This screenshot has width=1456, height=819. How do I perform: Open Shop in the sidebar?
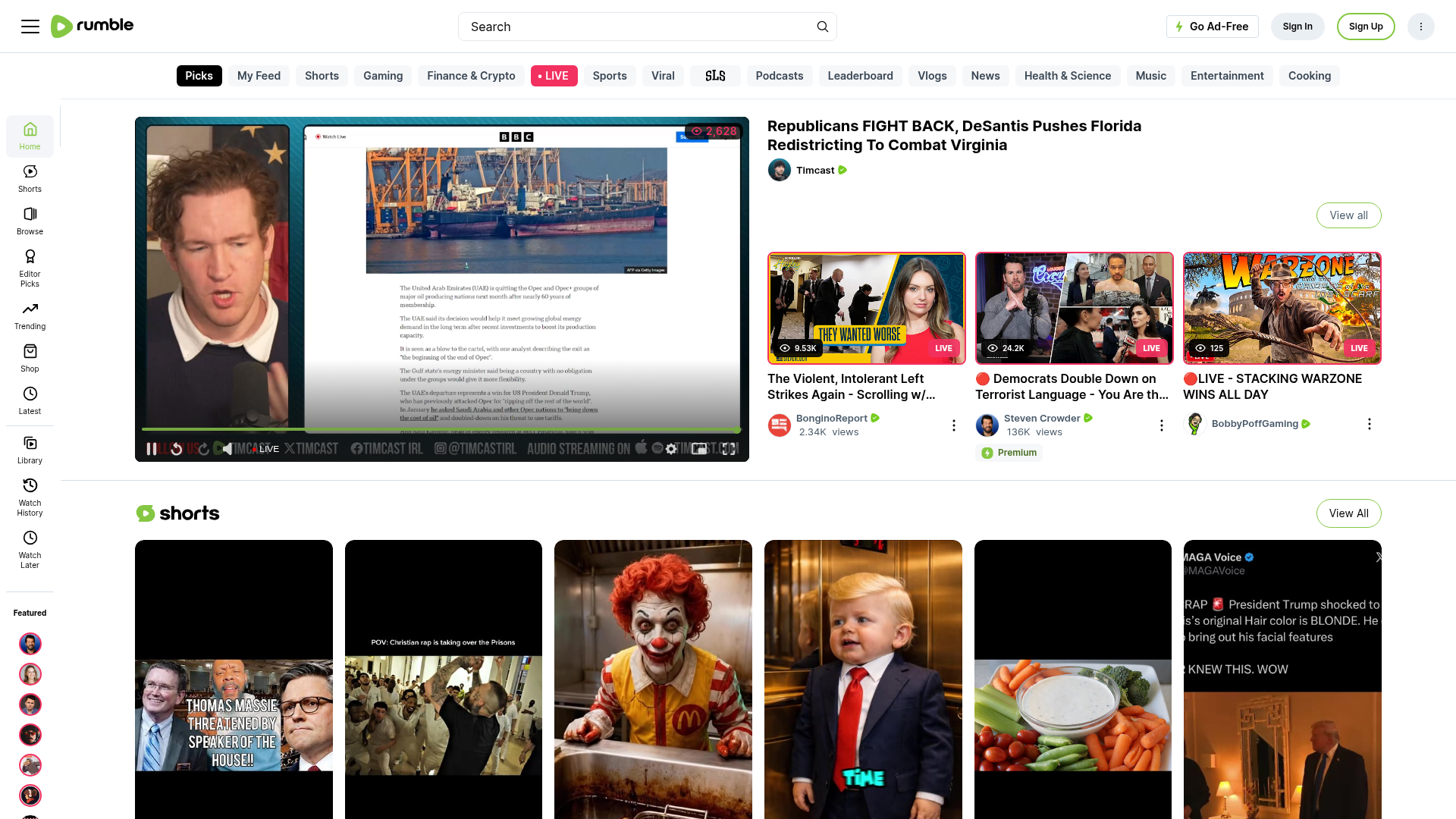pos(30,359)
